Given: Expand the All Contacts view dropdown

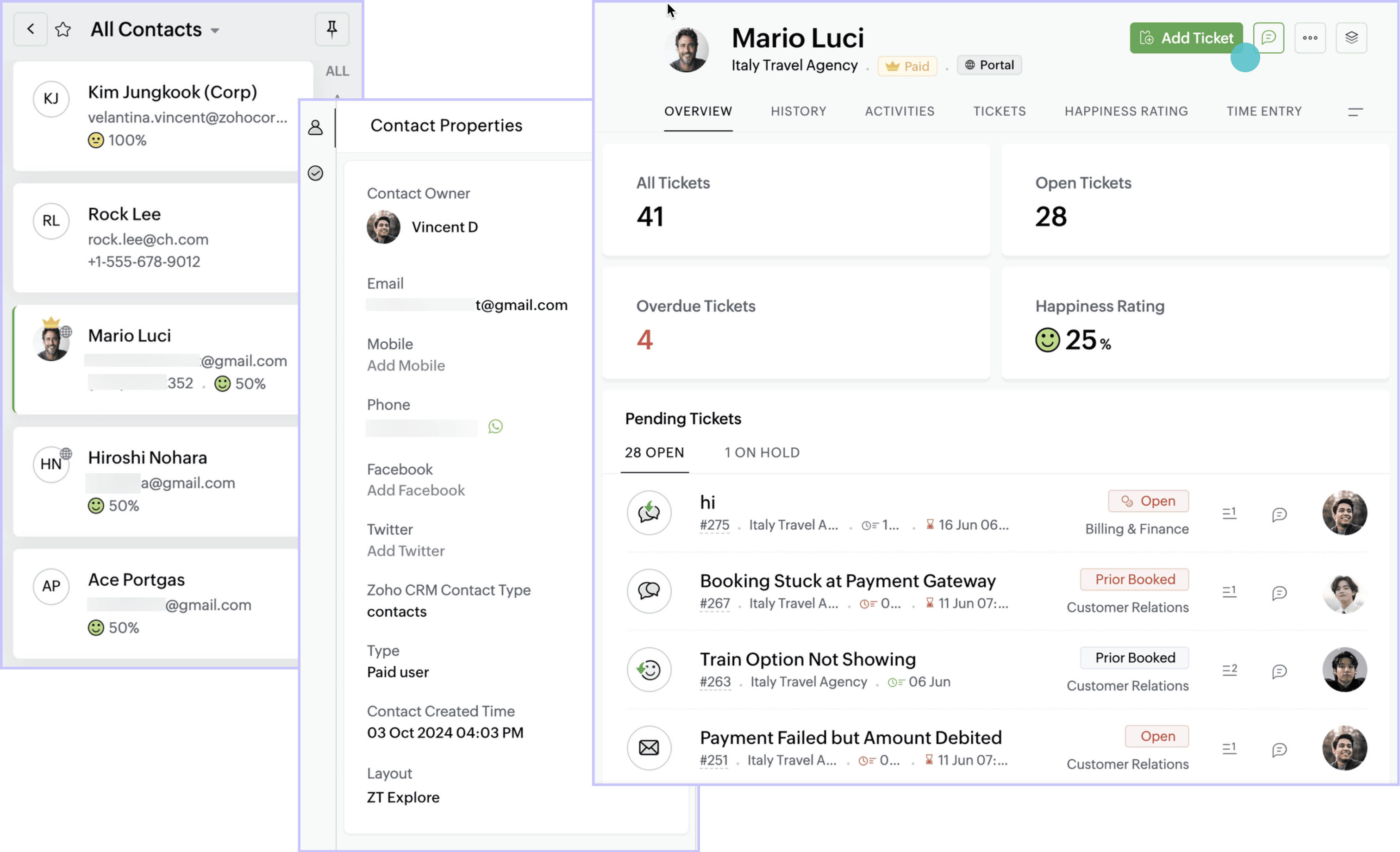Looking at the screenshot, I should pos(215,31).
